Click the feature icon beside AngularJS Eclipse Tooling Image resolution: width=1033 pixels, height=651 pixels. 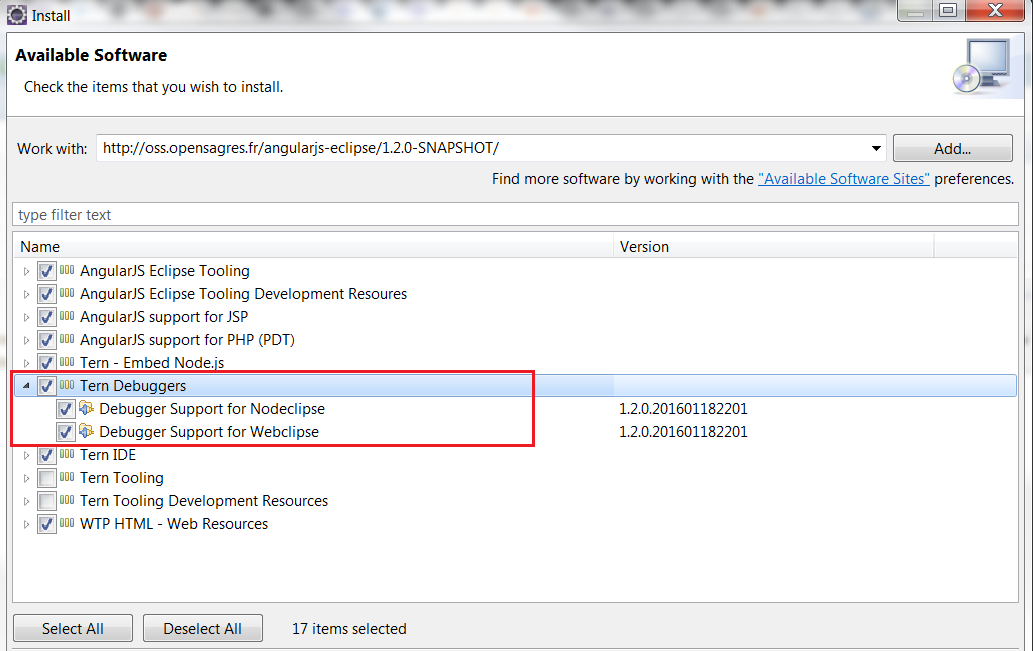coord(65,270)
